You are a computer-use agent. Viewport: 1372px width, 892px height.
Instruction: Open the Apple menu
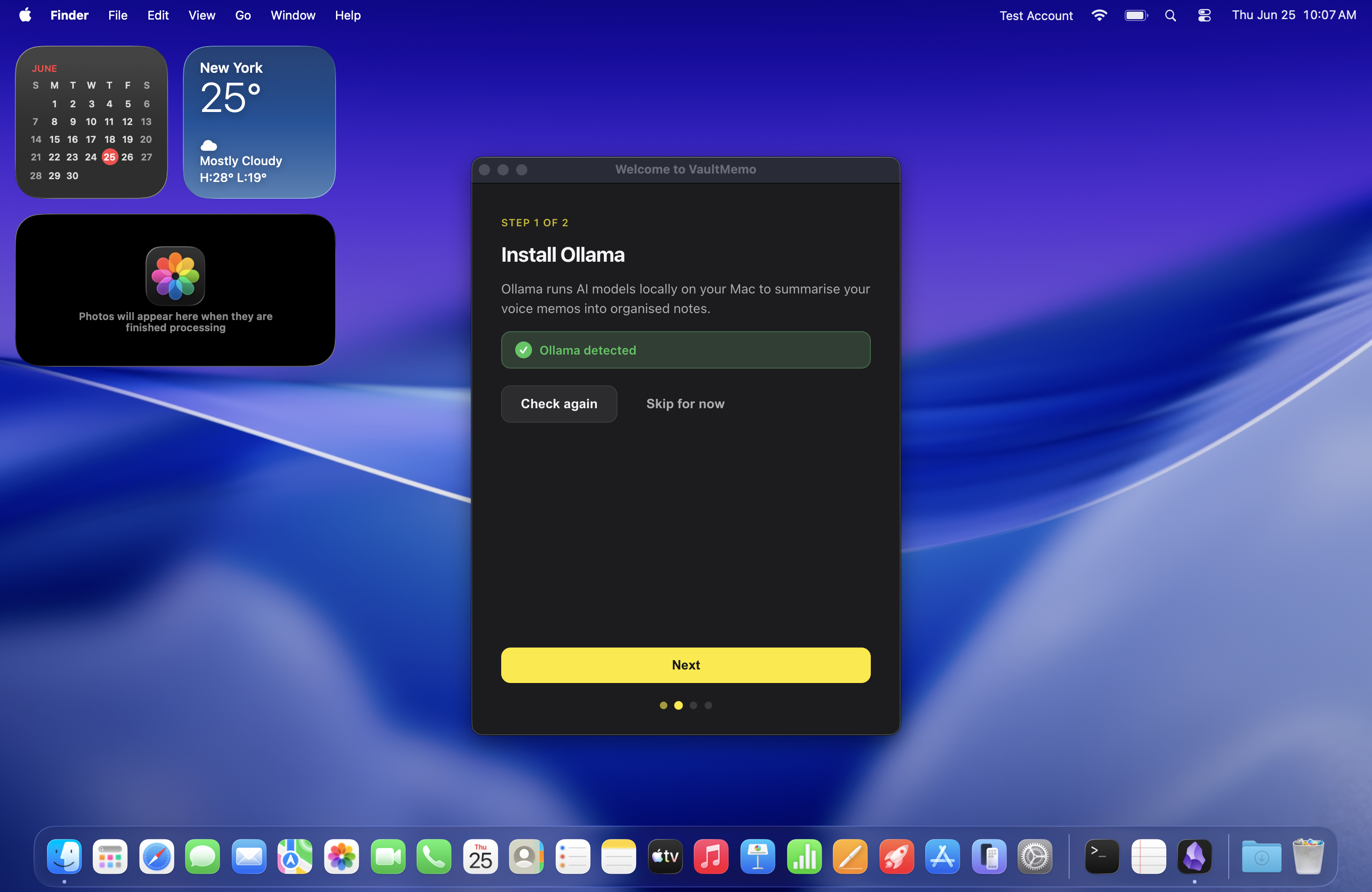pyautogui.click(x=25, y=15)
